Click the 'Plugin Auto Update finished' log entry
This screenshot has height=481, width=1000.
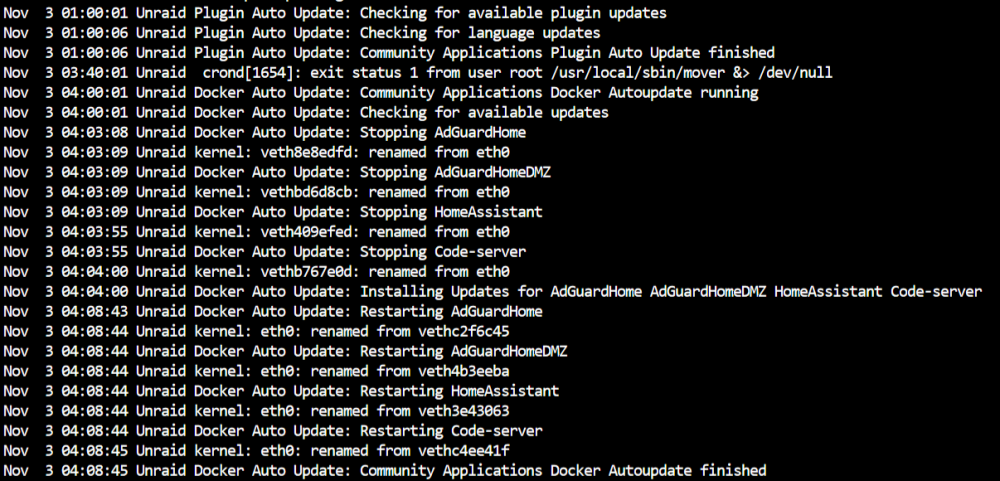(389, 53)
